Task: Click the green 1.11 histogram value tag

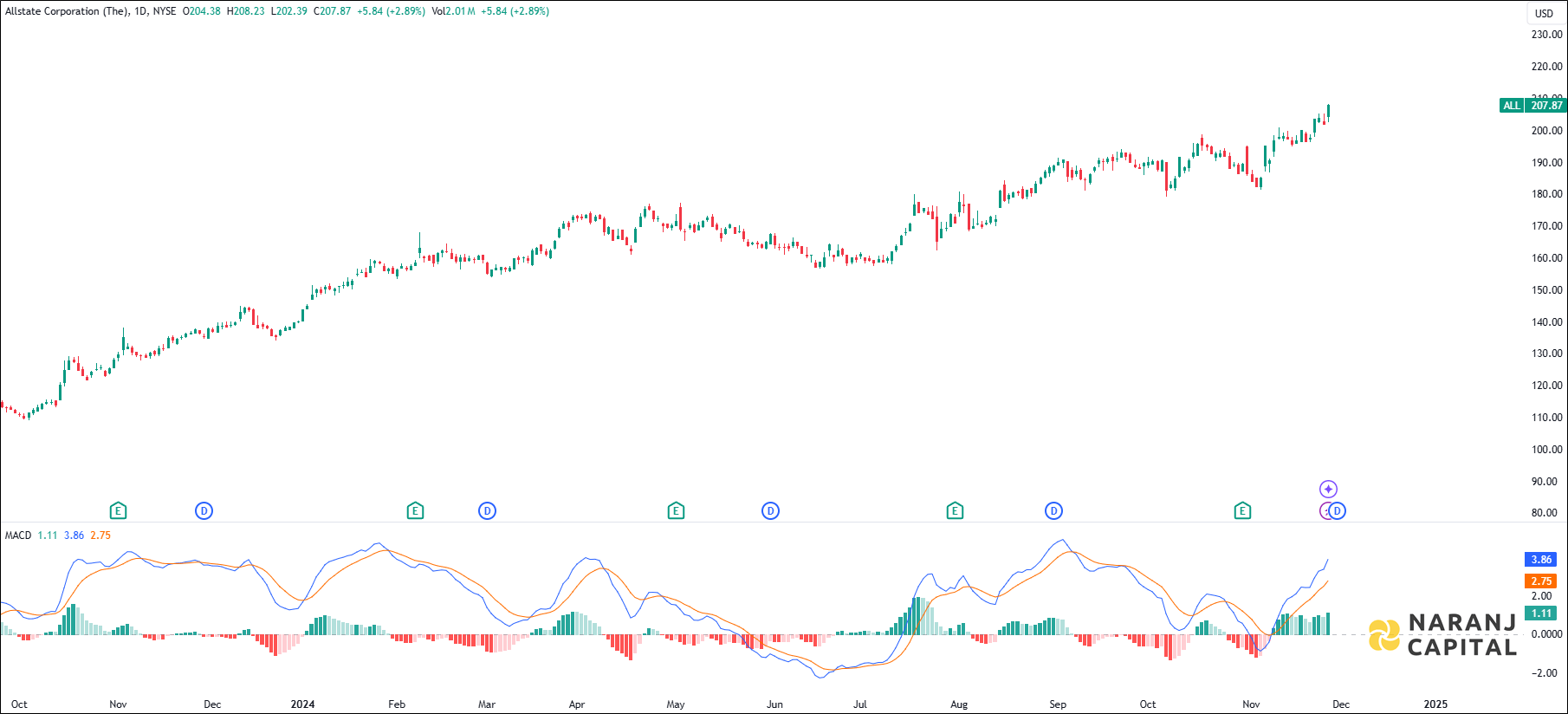Action: point(1540,613)
